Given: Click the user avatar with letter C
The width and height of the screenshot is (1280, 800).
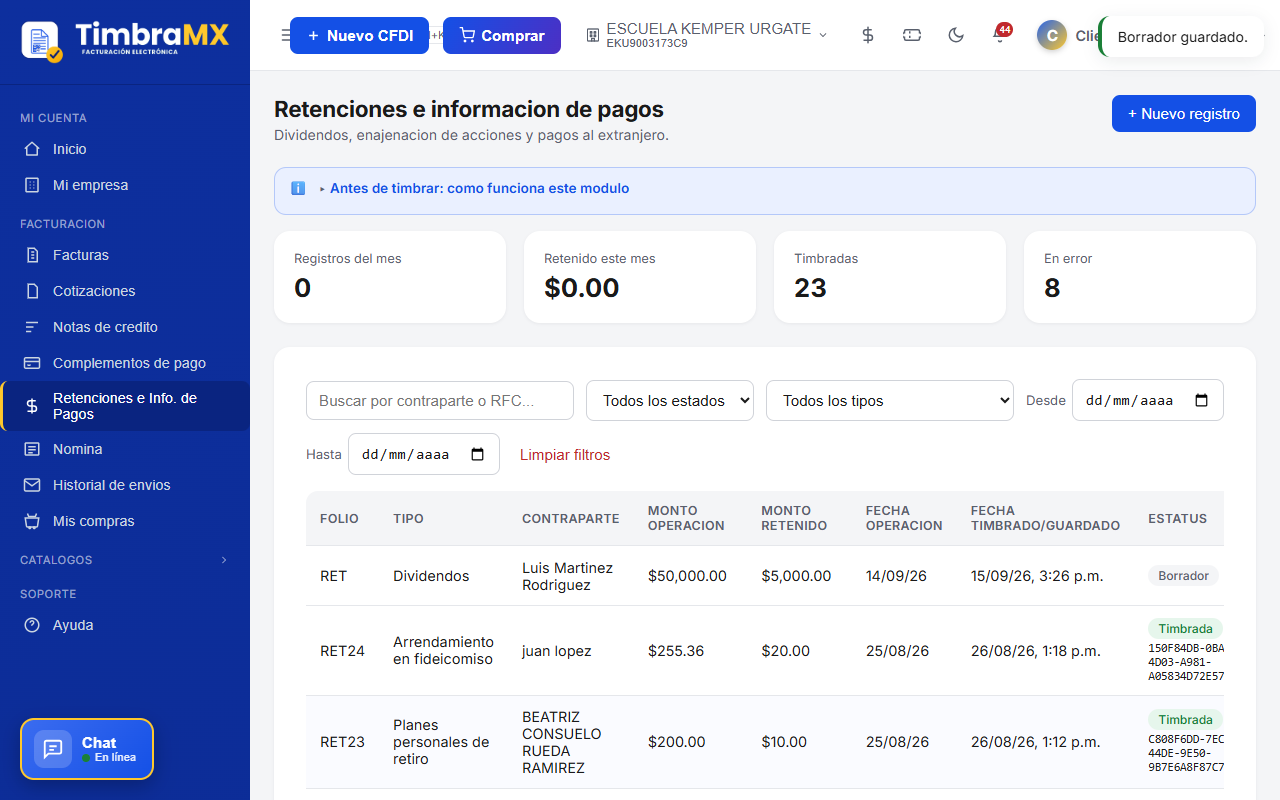Looking at the screenshot, I should [x=1052, y=36].
